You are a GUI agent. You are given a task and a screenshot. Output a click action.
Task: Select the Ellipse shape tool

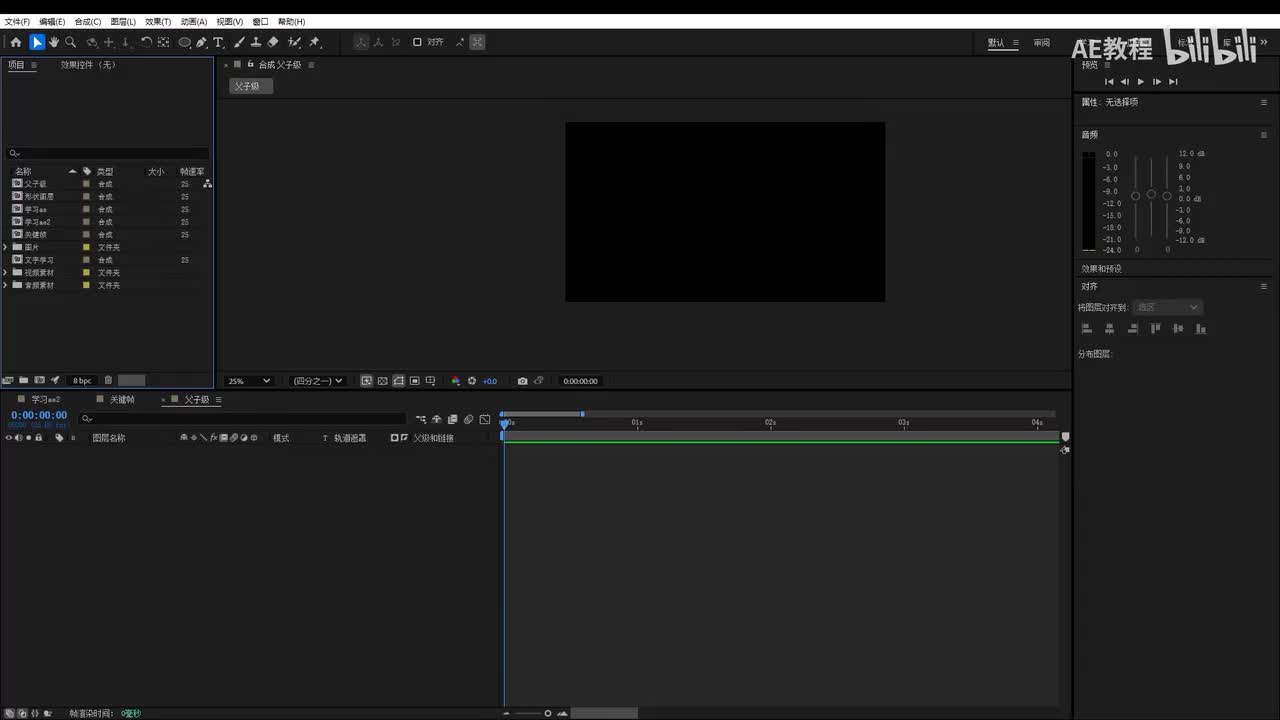185,42
